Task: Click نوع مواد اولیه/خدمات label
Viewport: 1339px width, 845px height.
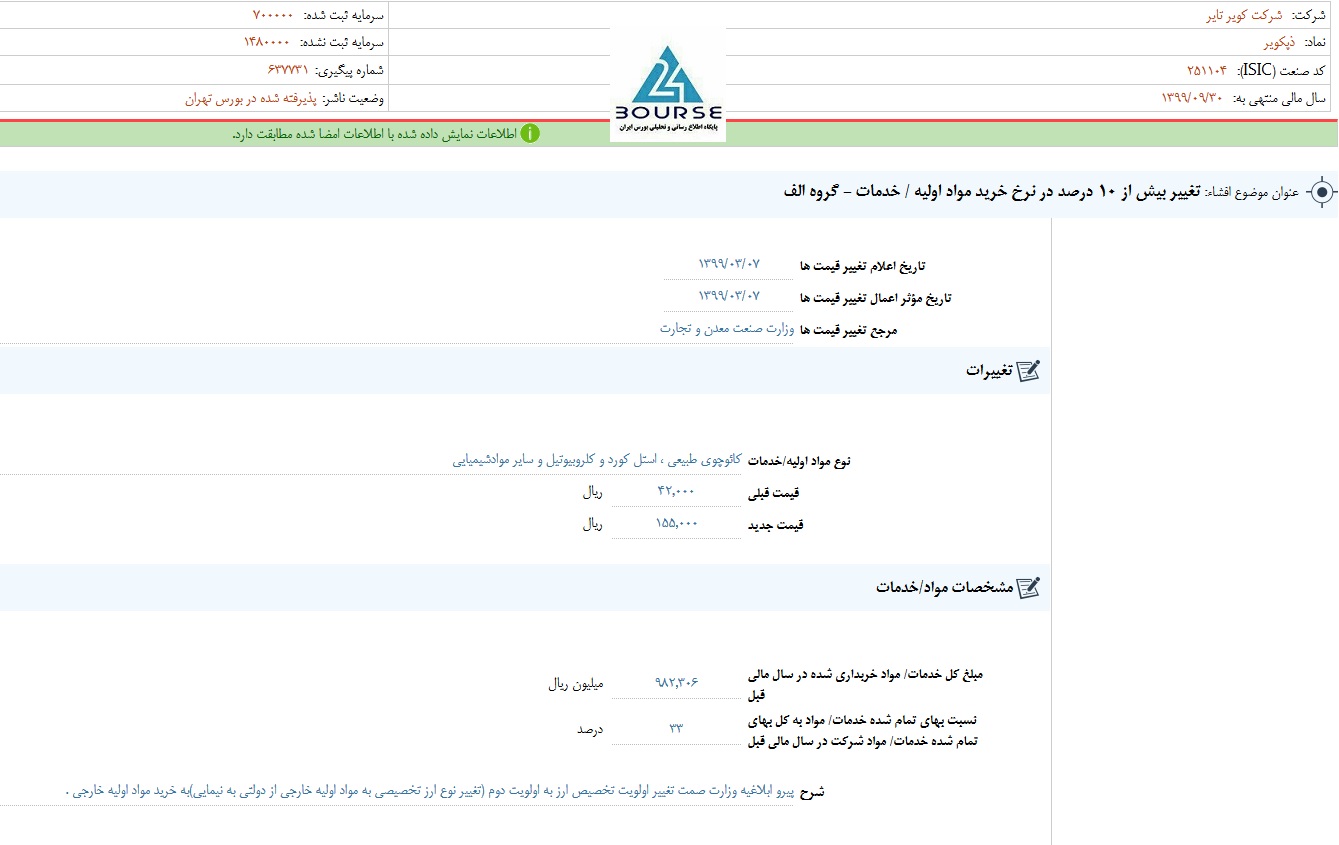Action: 800,462
